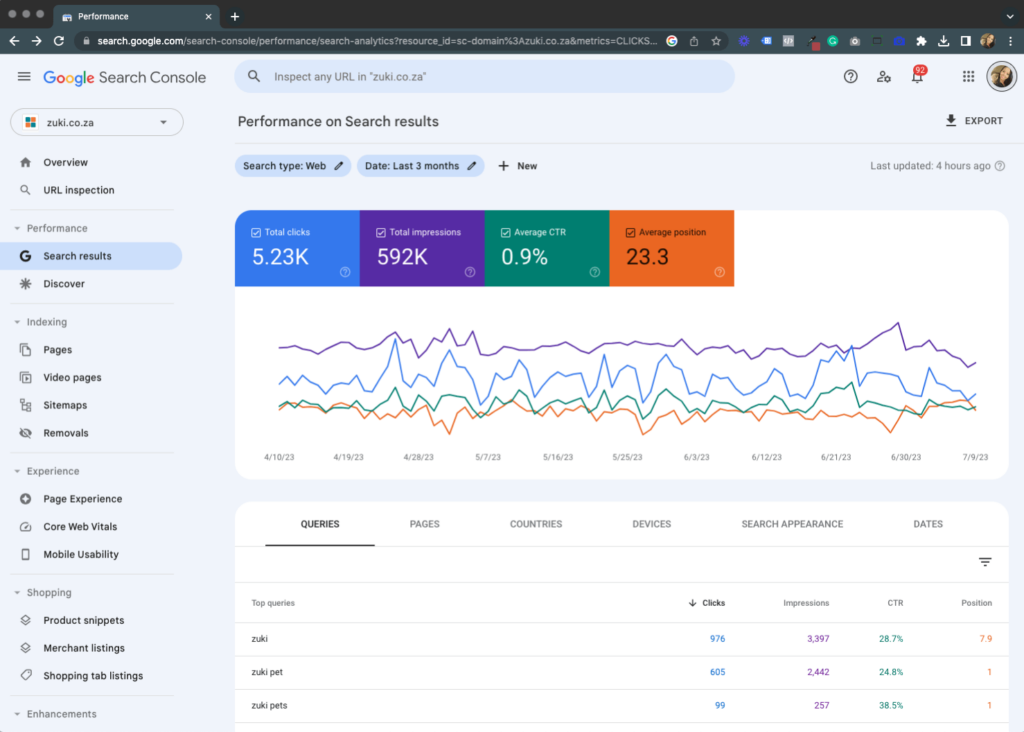Switch to the Pages tab
This screenshot has height=732, width=1024.
(x=424, y=524)
